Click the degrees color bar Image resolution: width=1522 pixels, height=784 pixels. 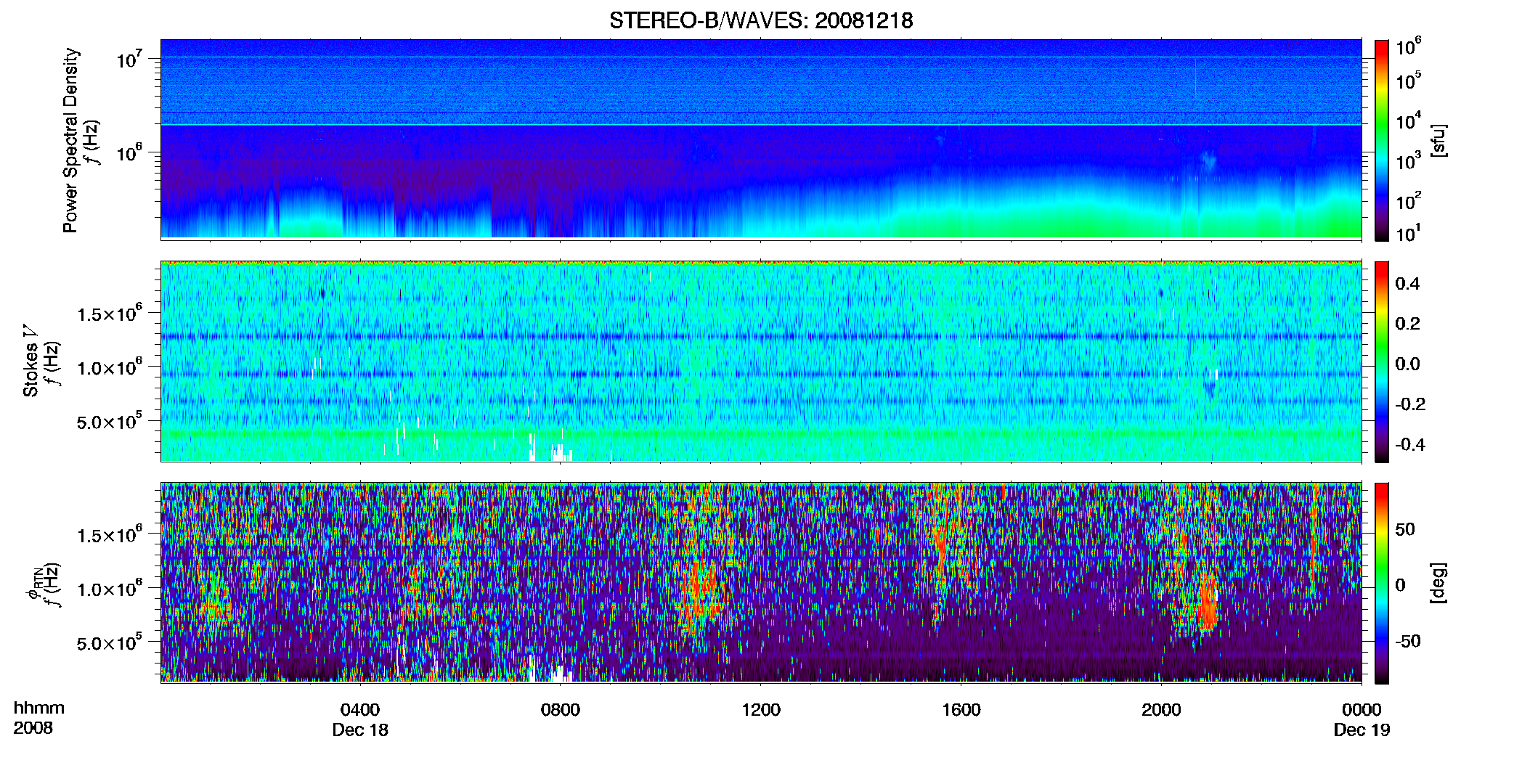[x=1382, y=583]
